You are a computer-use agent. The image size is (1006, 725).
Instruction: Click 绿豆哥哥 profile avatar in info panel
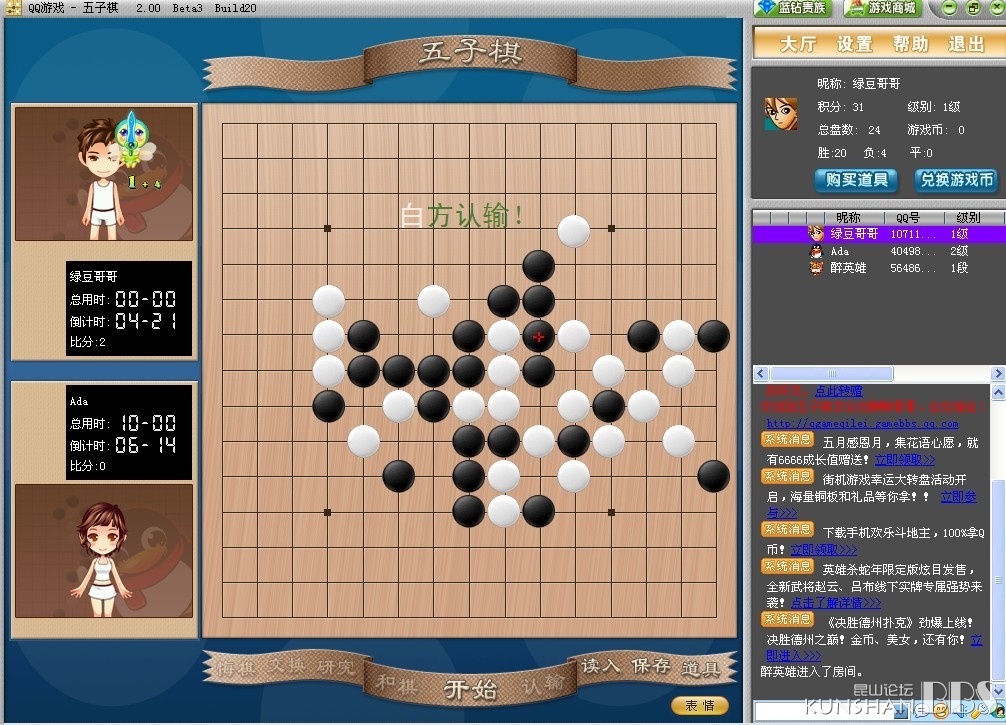click(x=781, y=113)
